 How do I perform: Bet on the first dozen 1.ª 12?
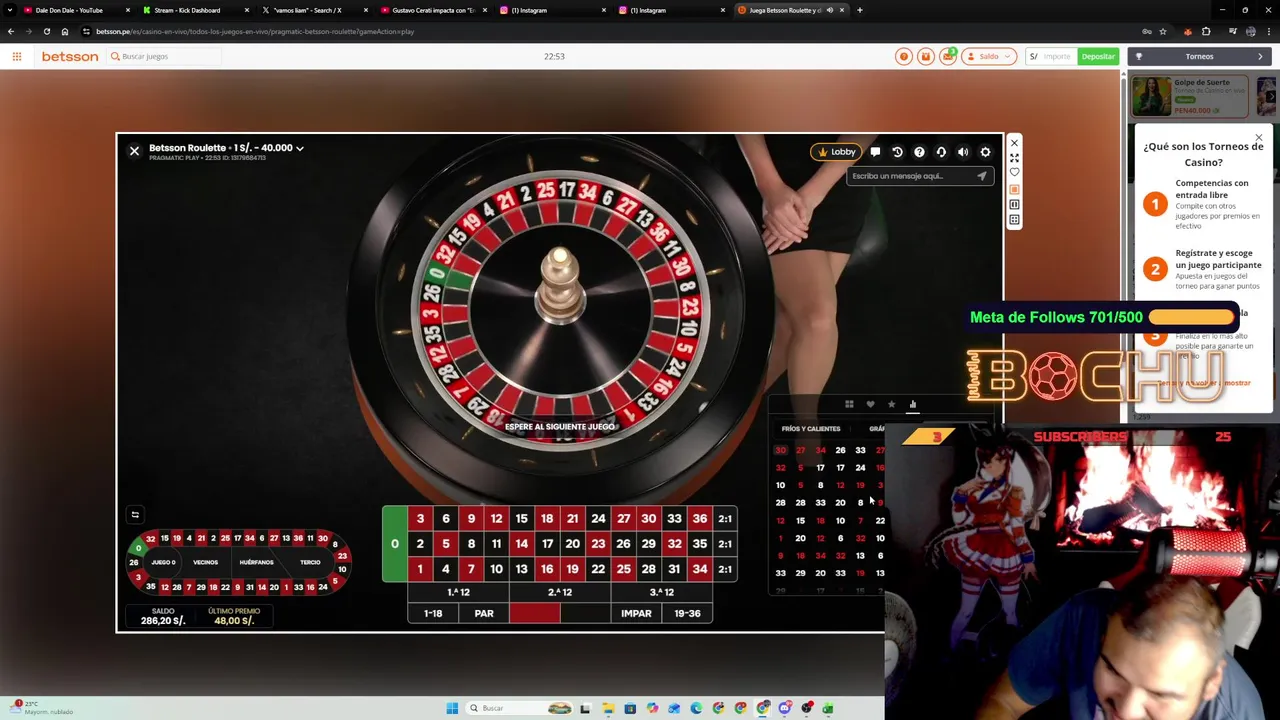click(458, 592)
